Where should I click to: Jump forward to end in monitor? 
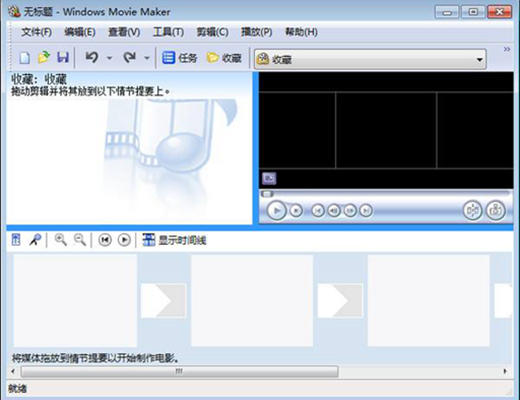pos(366,211)
